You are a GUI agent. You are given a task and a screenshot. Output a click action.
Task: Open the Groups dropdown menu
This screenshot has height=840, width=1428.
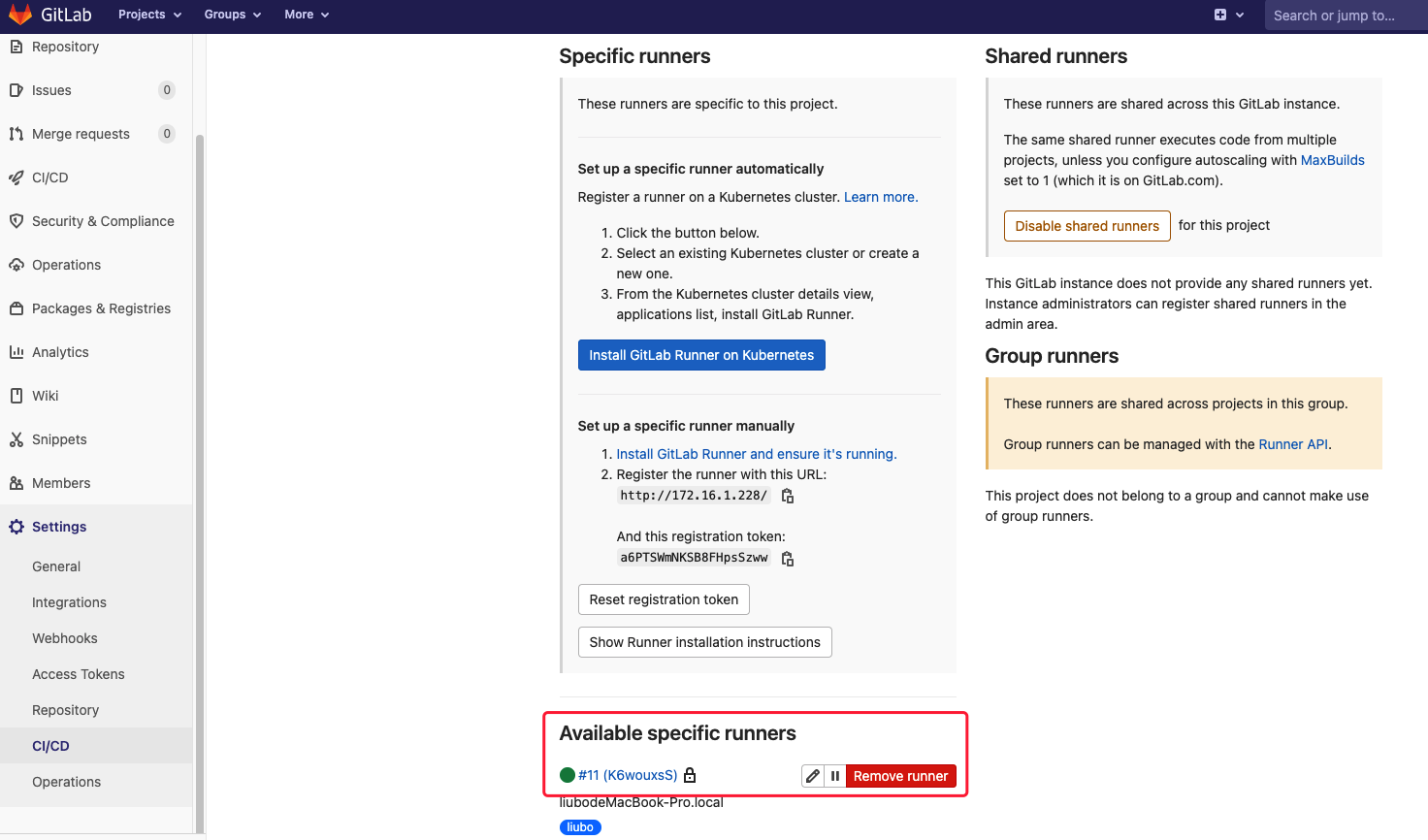point(232,15)
